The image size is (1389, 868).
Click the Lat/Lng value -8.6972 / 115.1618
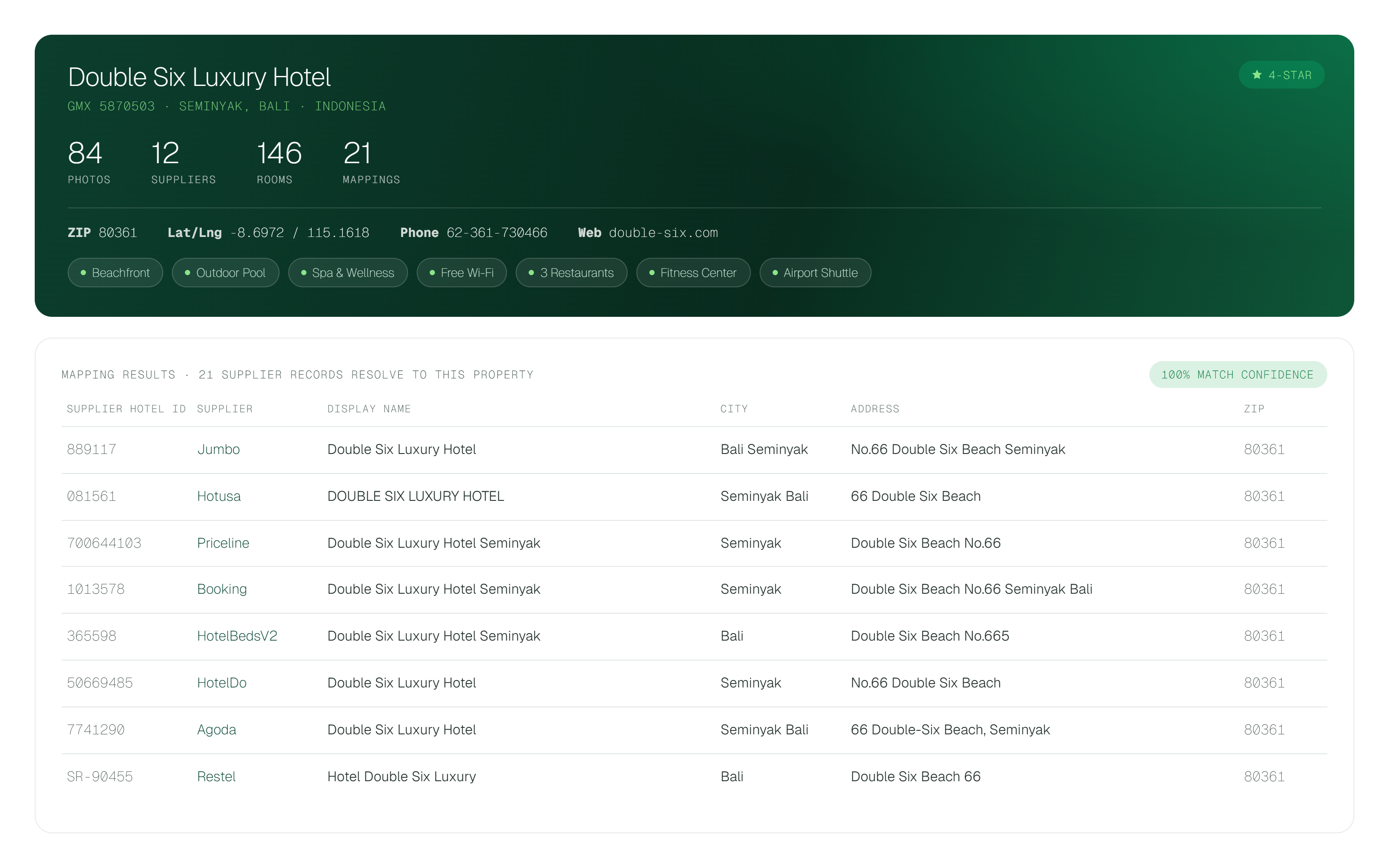point(299,233)
